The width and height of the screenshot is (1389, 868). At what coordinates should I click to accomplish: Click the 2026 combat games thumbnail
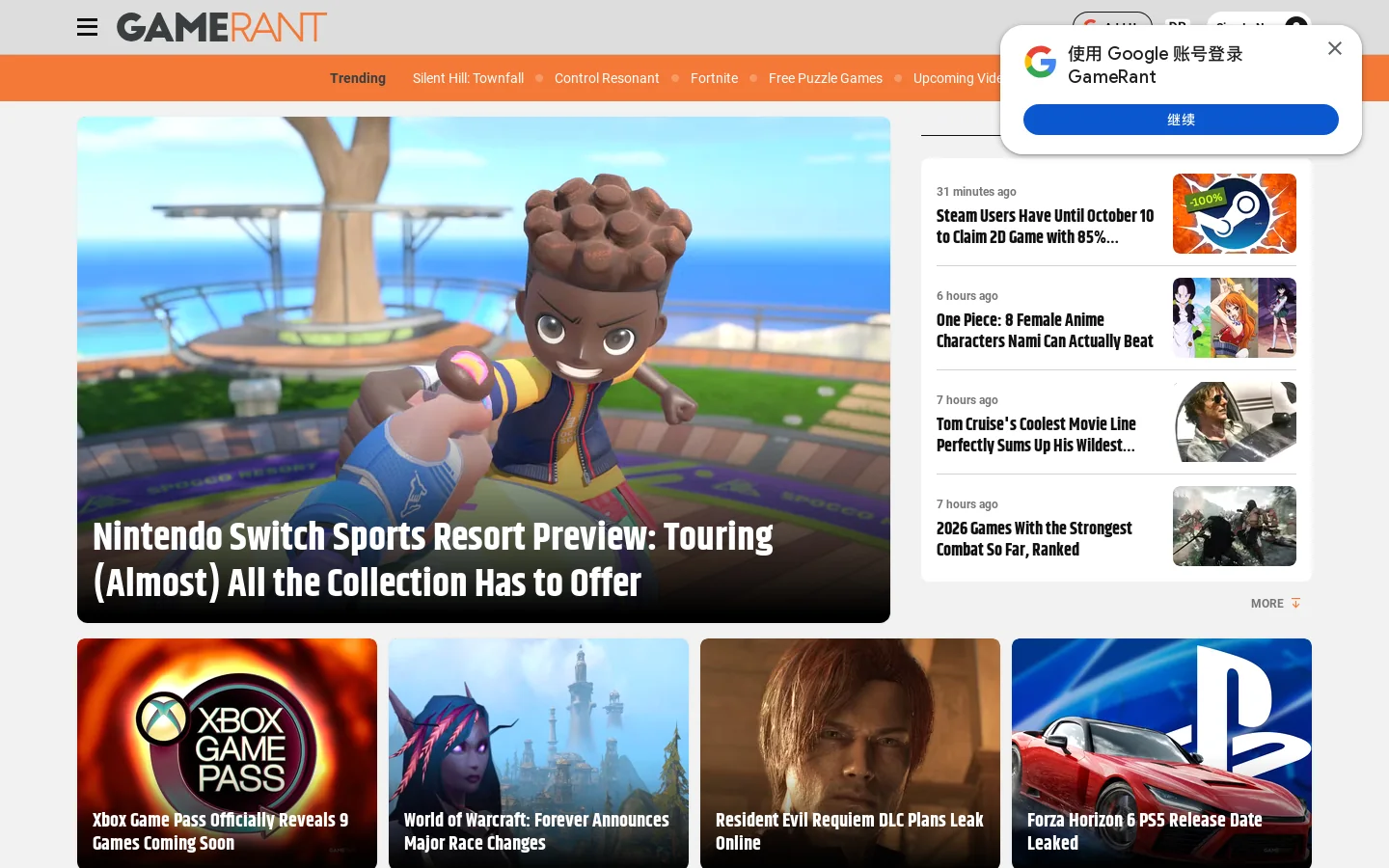[1235, 527]
